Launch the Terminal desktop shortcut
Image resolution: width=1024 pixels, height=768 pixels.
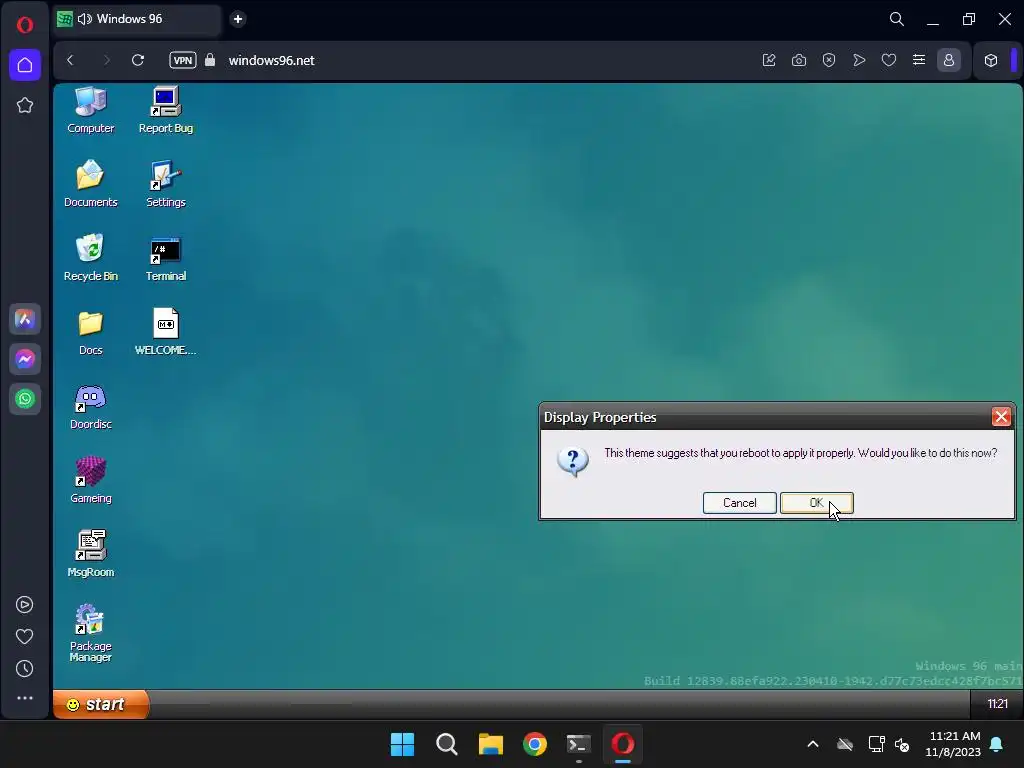click(x=165, y=257)
